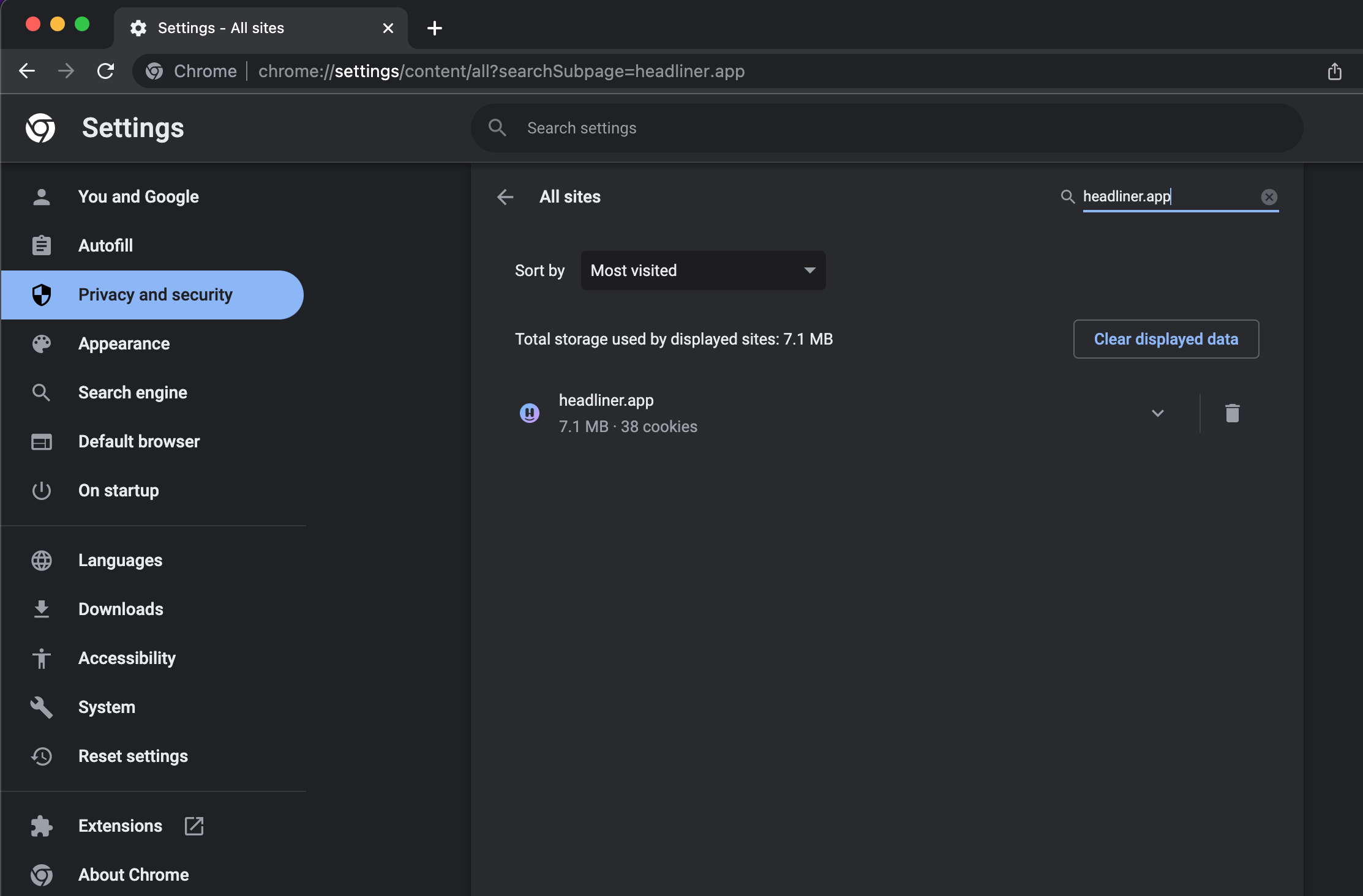Image resolution: width=1363 pixels, height=896 pixels.
Task: Open the Sort by Most visited dropdown
Action: click(x=703, y=271)
